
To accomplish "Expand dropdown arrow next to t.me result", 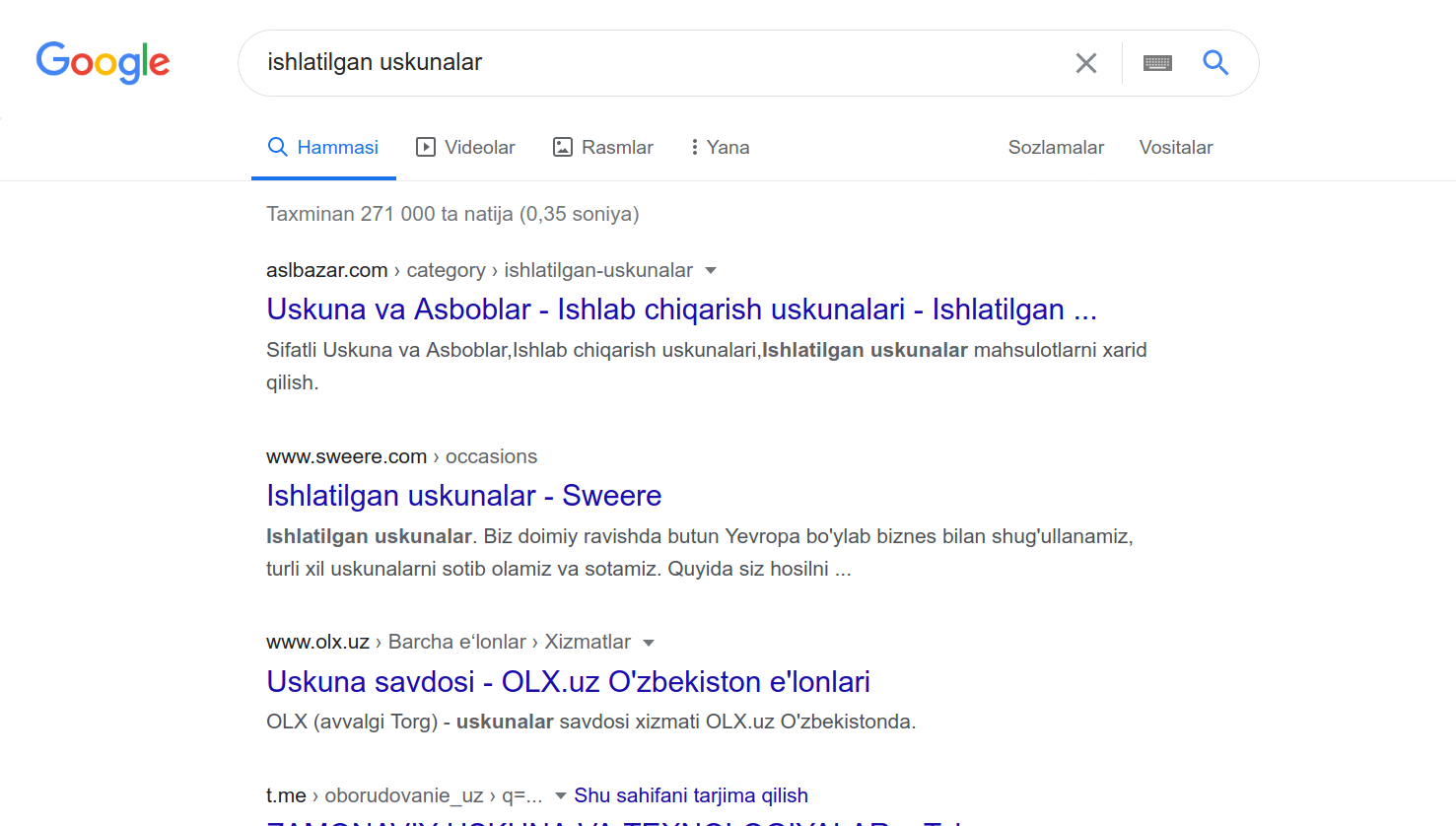I will [x=560, y=795].
